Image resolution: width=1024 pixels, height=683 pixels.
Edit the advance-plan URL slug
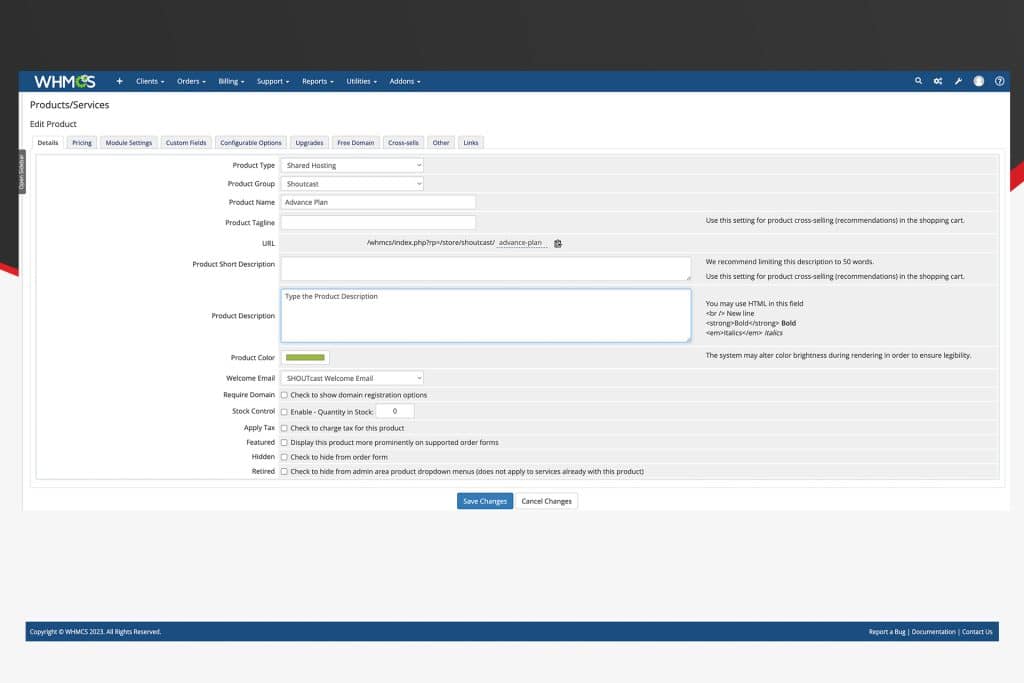coord(520,243)
